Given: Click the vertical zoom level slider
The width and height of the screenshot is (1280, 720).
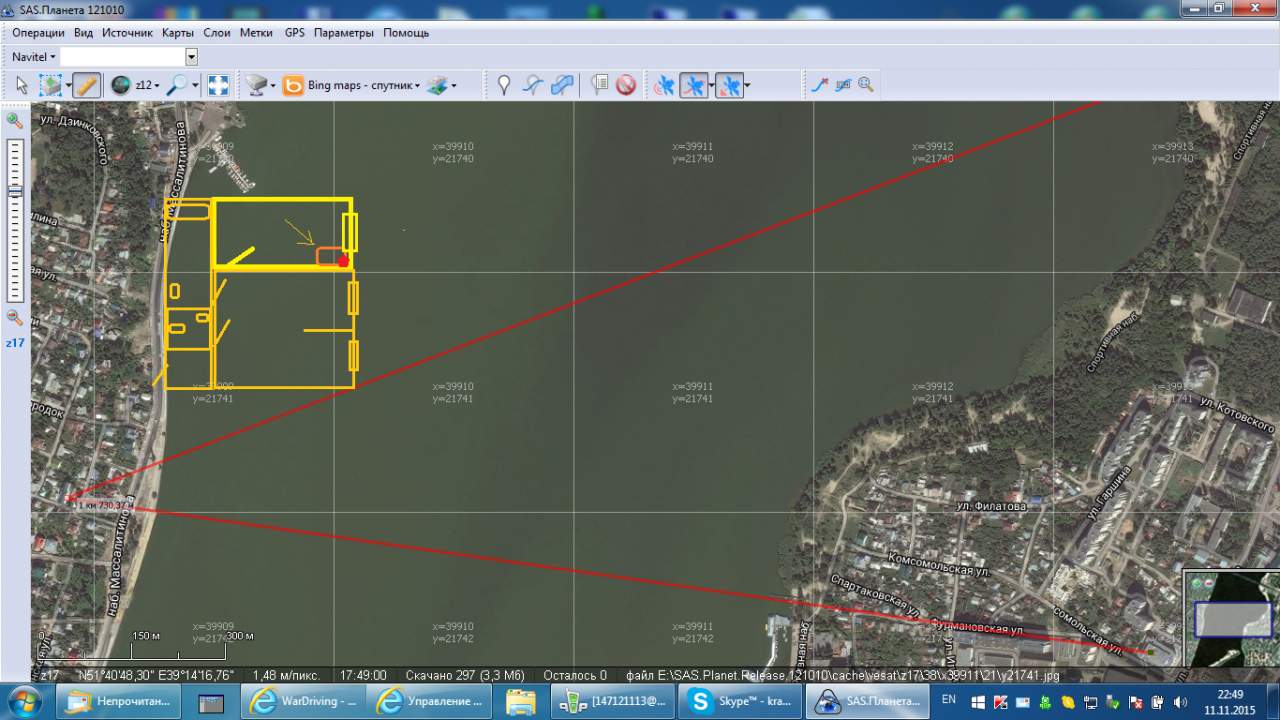Looking at the screenshot, I should click(x=15, y=220).
